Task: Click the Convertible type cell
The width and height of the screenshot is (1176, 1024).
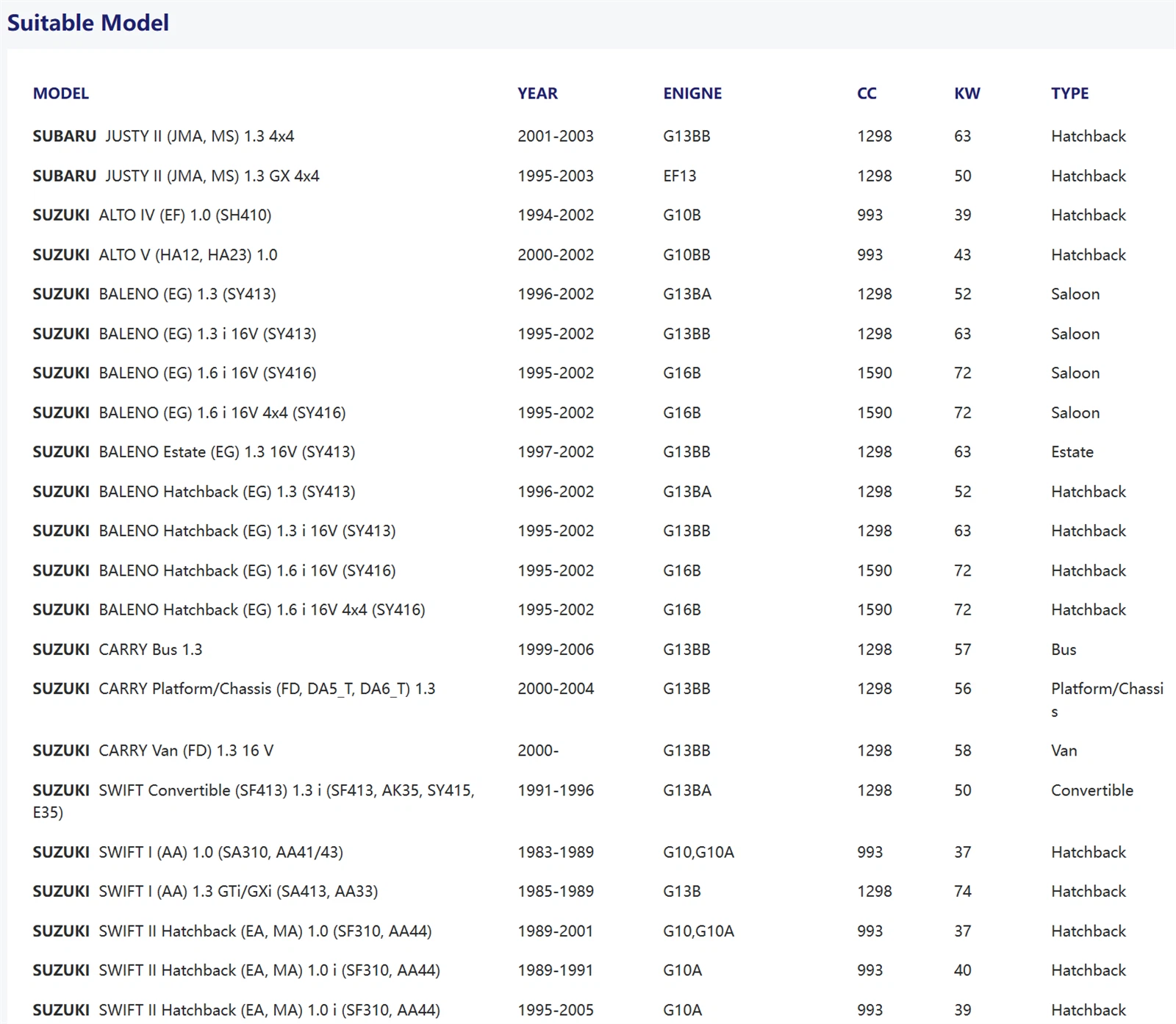Action: click(x=1091, y=790)
